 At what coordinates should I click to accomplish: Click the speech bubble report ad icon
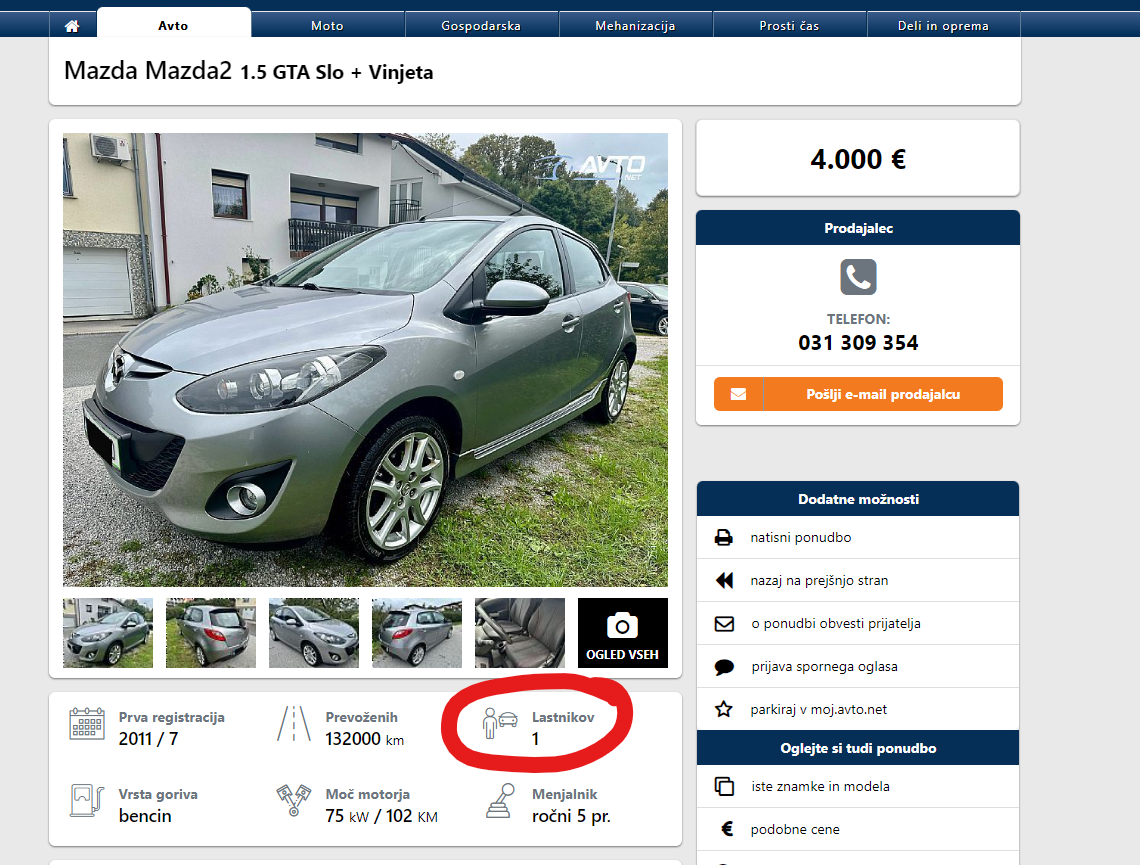tap(724, 667)
